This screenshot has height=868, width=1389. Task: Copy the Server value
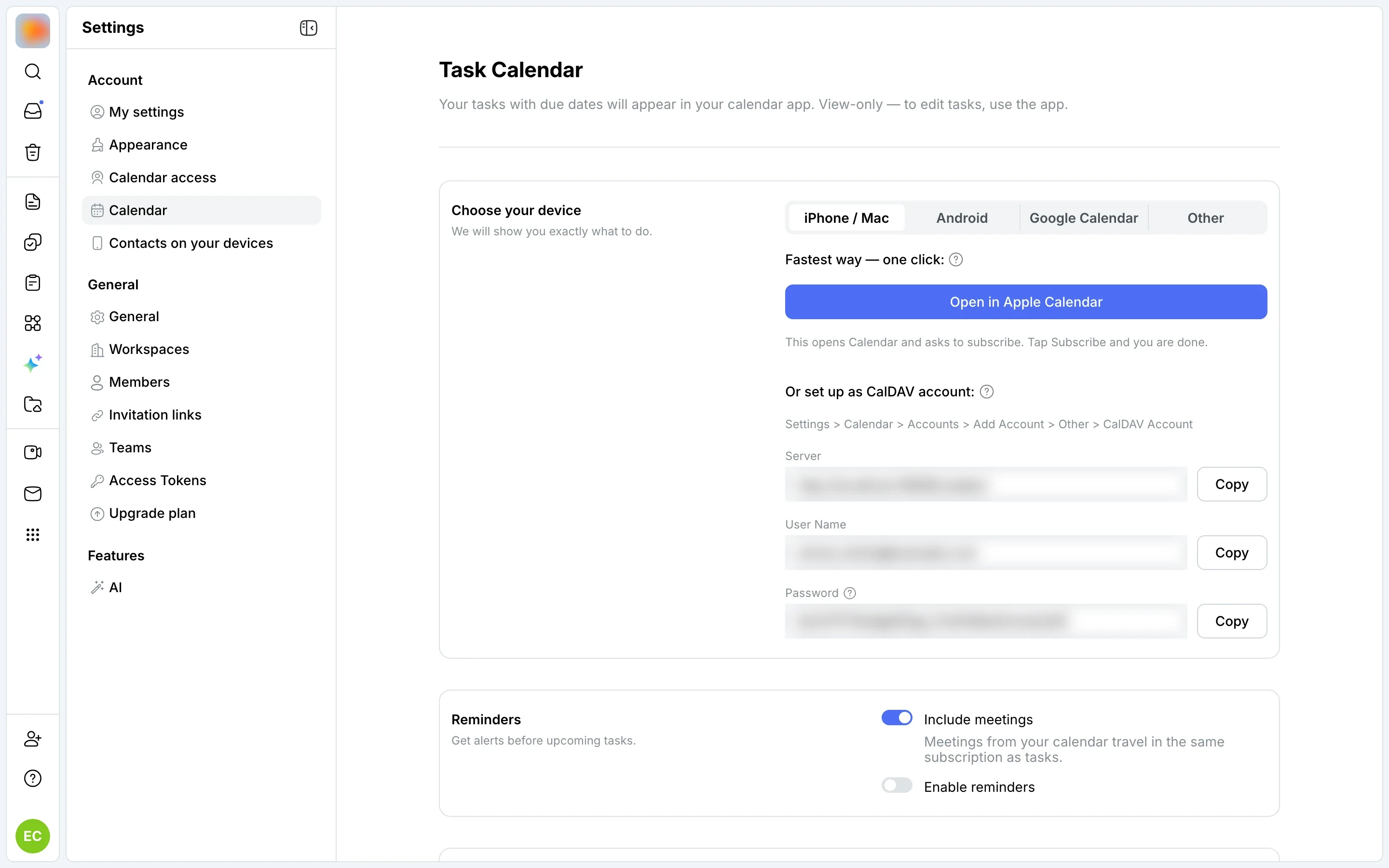(x=1232, y=484)
